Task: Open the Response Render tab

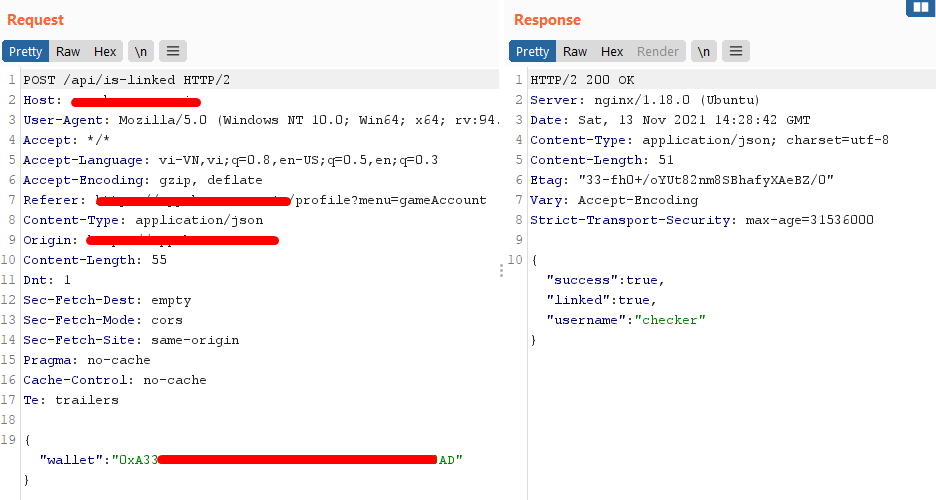Action: click(x=658, y=51)
